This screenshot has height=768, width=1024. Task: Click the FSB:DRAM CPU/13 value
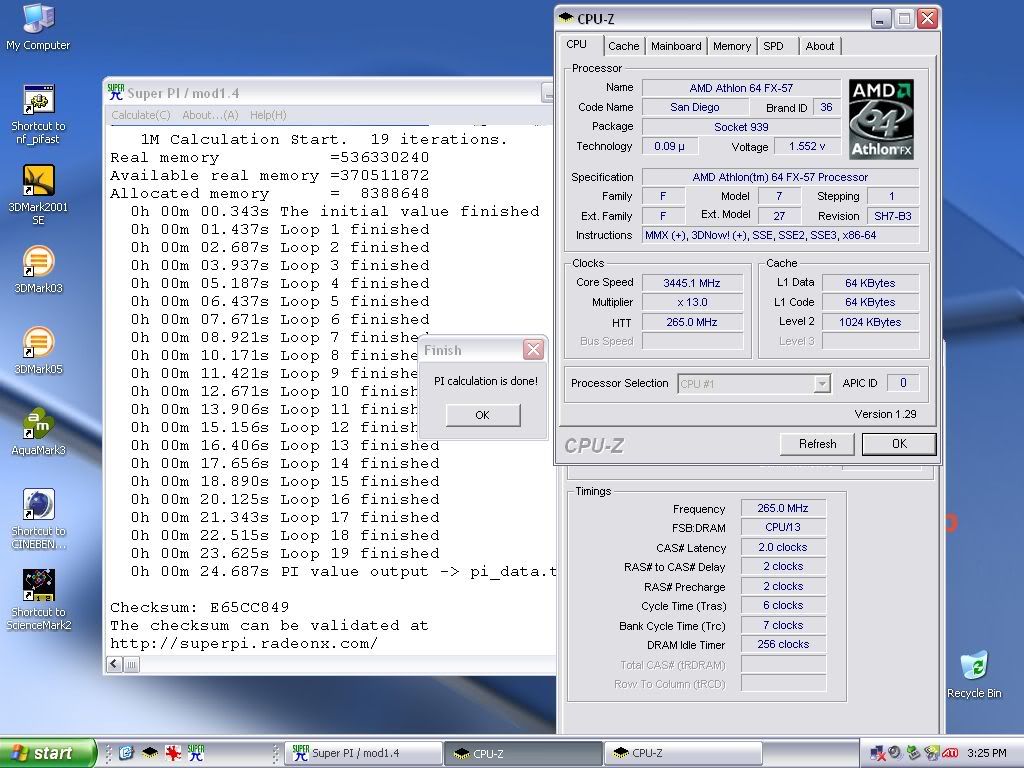(782, 527)
